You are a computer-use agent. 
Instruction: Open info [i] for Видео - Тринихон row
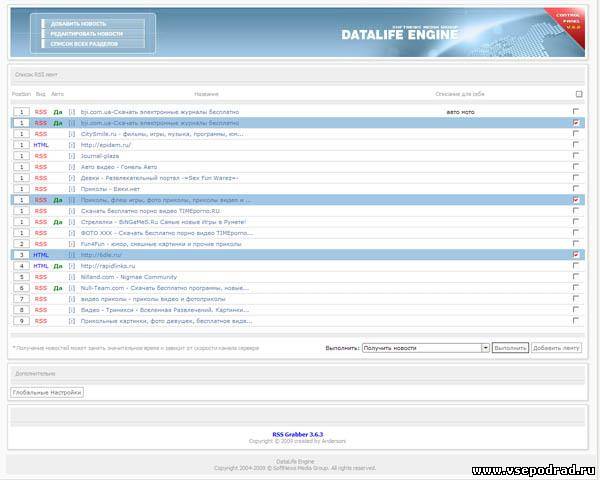click(x=72, y=310)
